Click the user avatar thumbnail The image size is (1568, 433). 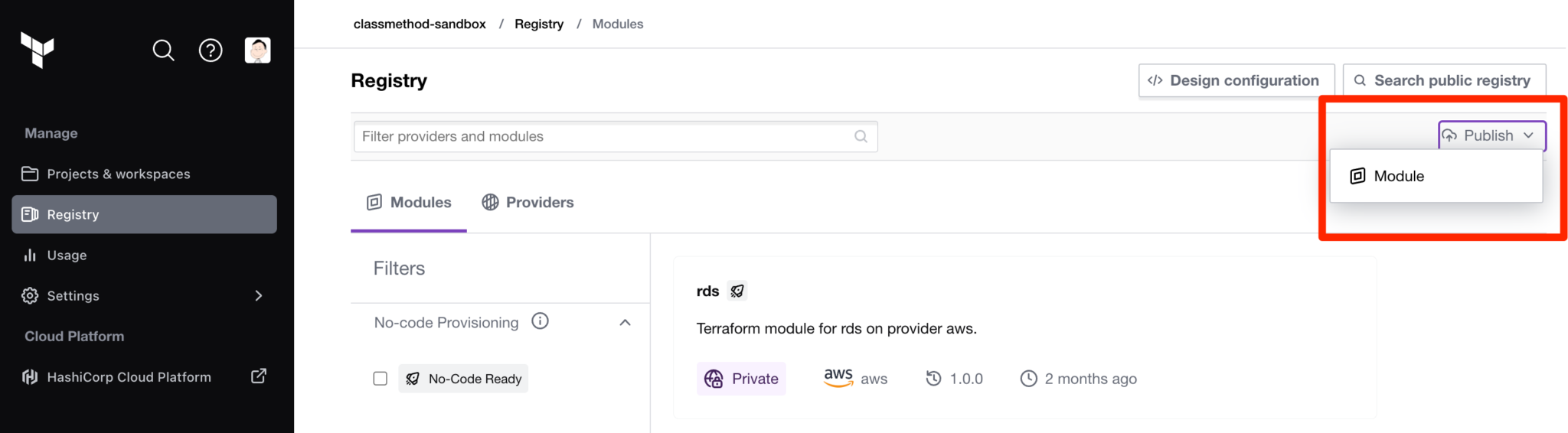257,50
